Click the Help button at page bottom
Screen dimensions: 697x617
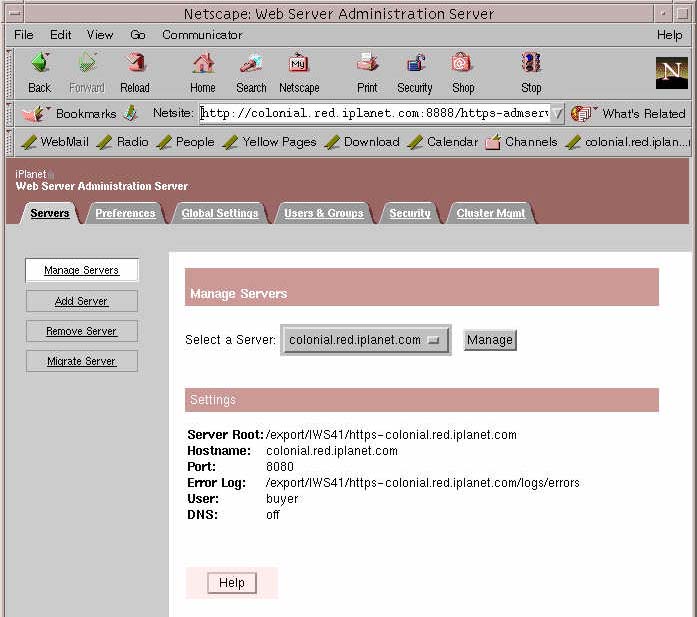tap(232, 583)
